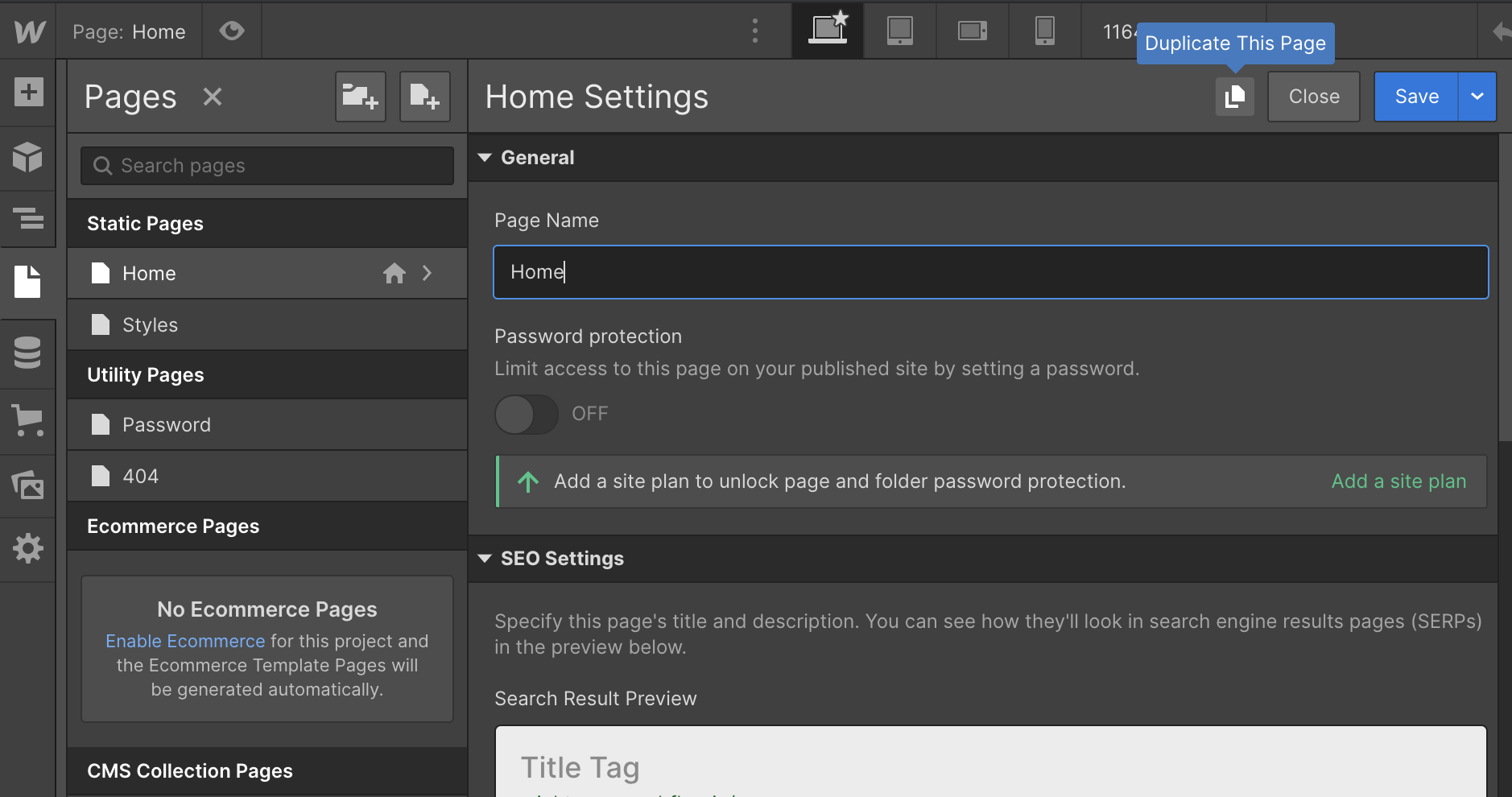Open the CMS Collections panel

click(28, 353)
